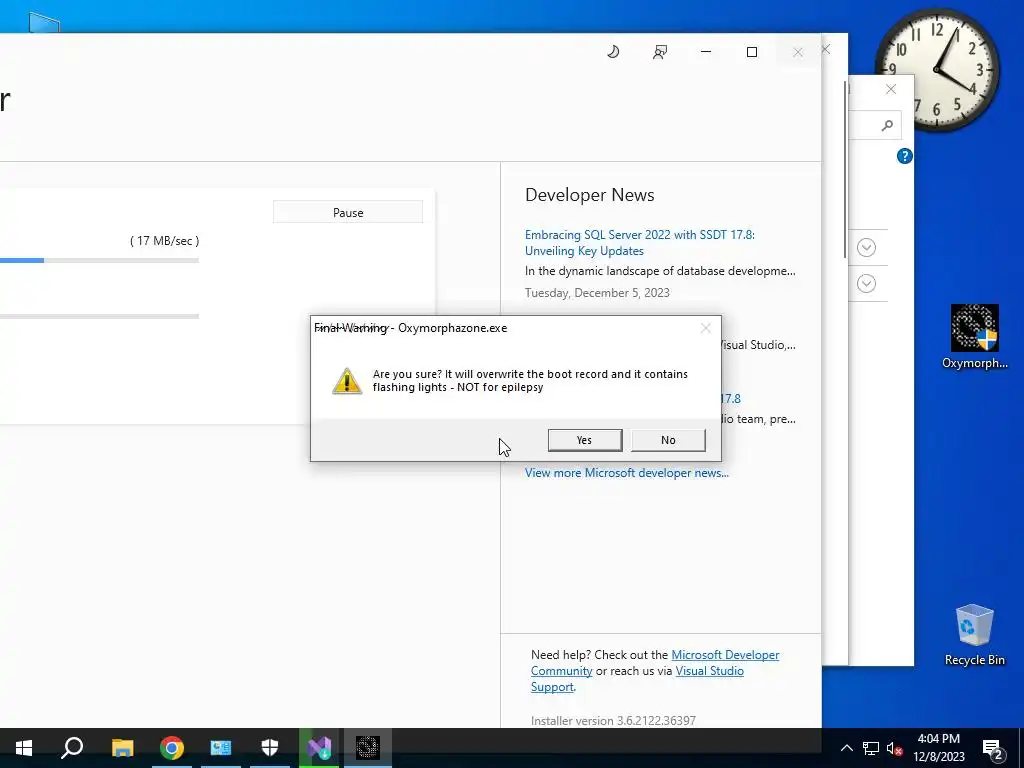Open taskbar clock showing 4:04 PM
The width and height of the screenshot is (1024, 768).
pyautogui.click(x=938, y=748)
